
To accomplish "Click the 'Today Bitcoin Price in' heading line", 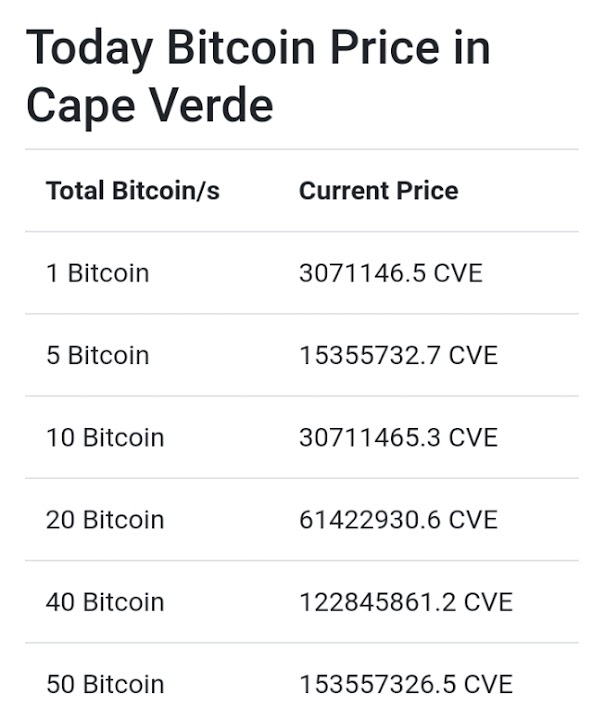I will (258, 47).
